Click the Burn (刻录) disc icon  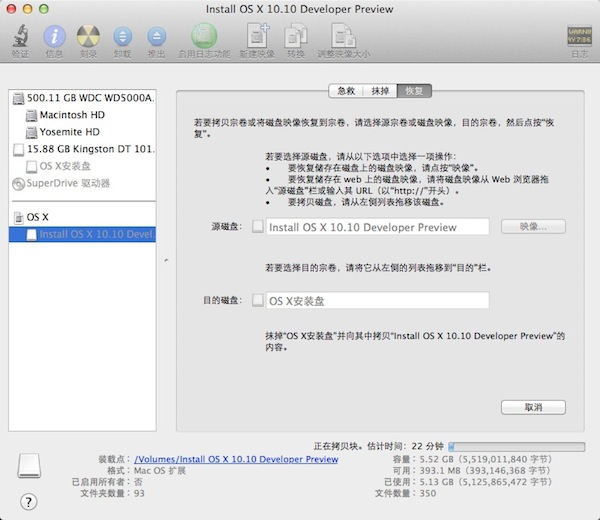pyautogui.click(x=88, y=36)
